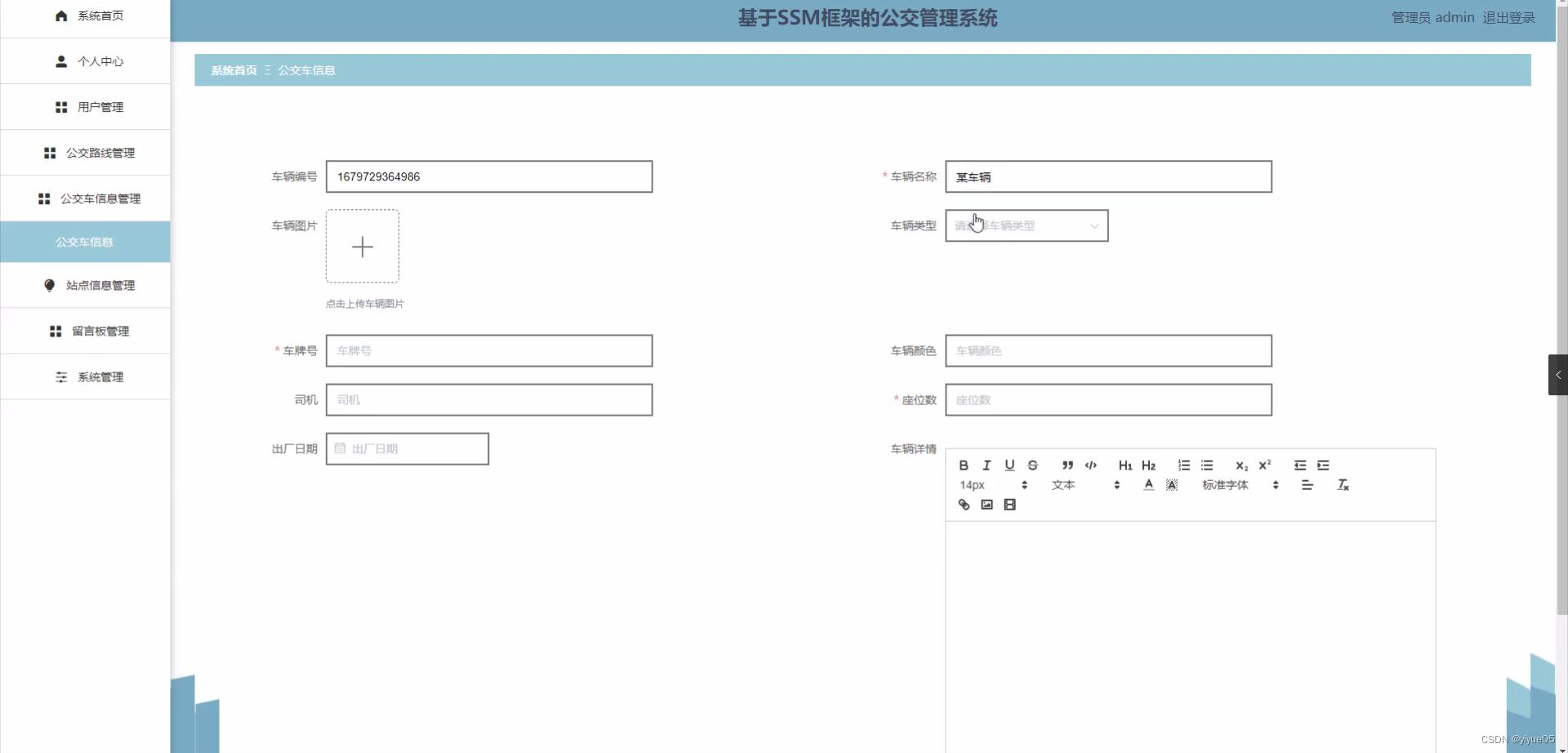Focus the 司机 input field
This screenshot has width=1568, height=753.
point(489,399)
